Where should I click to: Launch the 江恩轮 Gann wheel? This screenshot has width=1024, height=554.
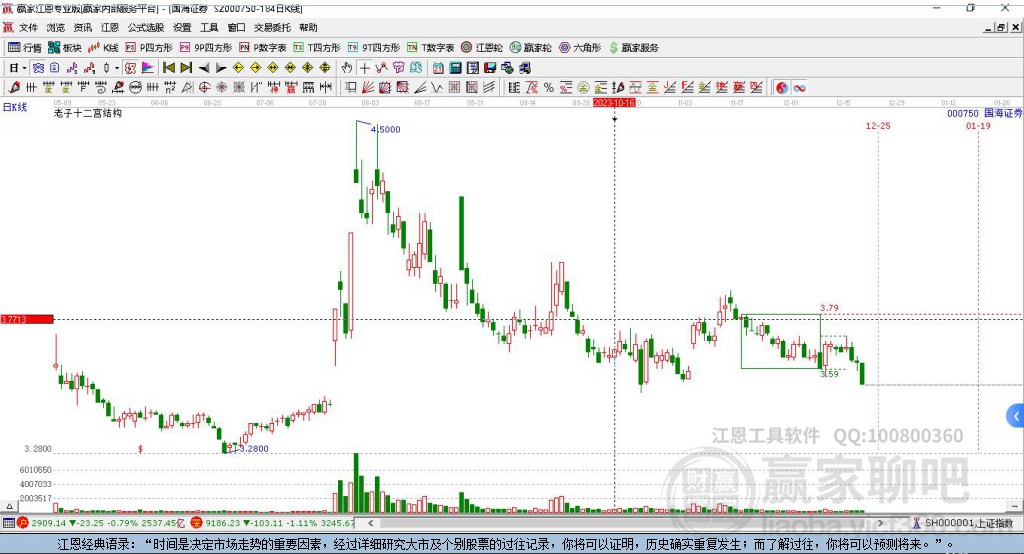tap(482, 48)
